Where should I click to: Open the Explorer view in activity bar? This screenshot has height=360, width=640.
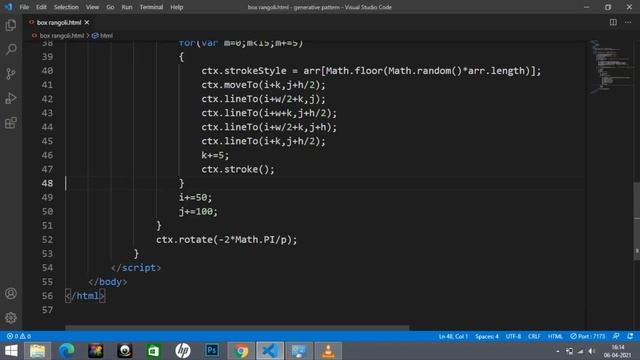pyautogui.click(x=11, y=25)
